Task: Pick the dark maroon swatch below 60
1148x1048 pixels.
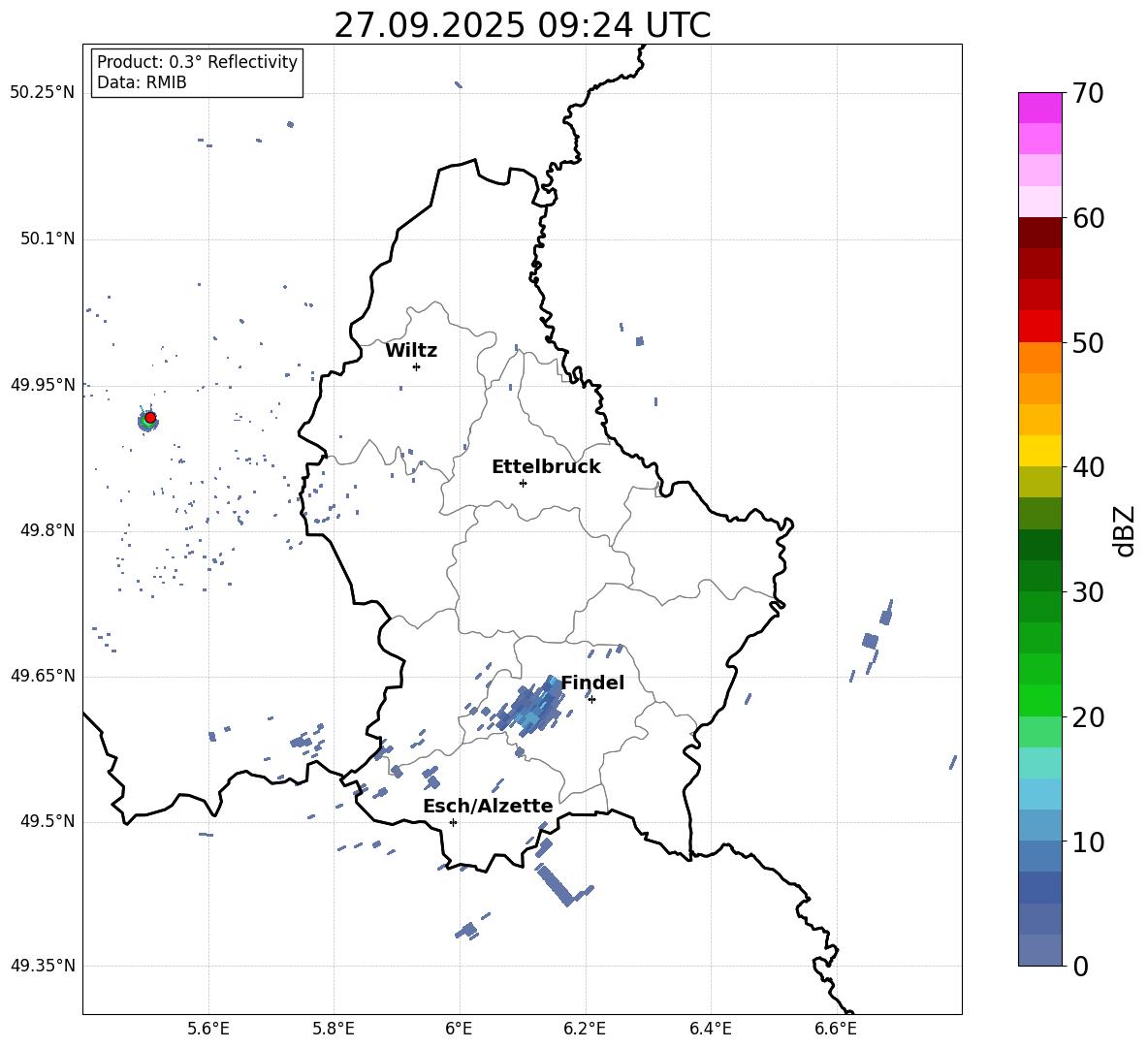Action: 1039,233
